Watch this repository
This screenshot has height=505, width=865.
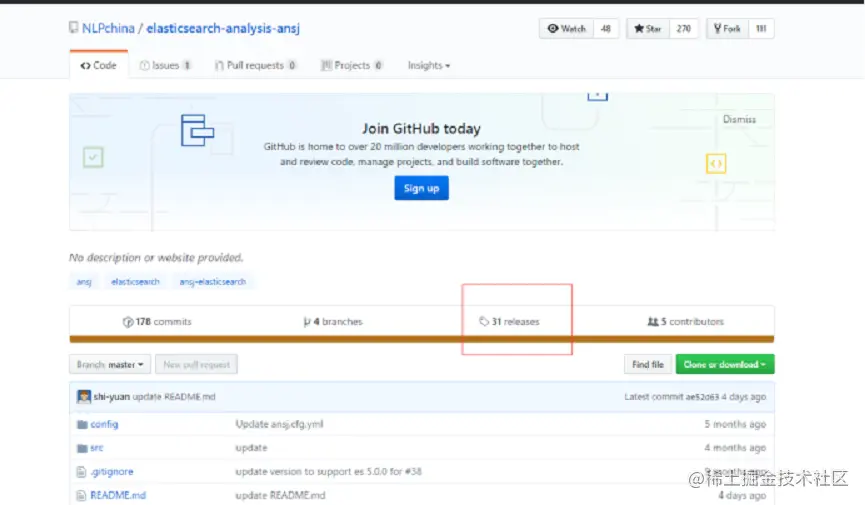point(567,29)
